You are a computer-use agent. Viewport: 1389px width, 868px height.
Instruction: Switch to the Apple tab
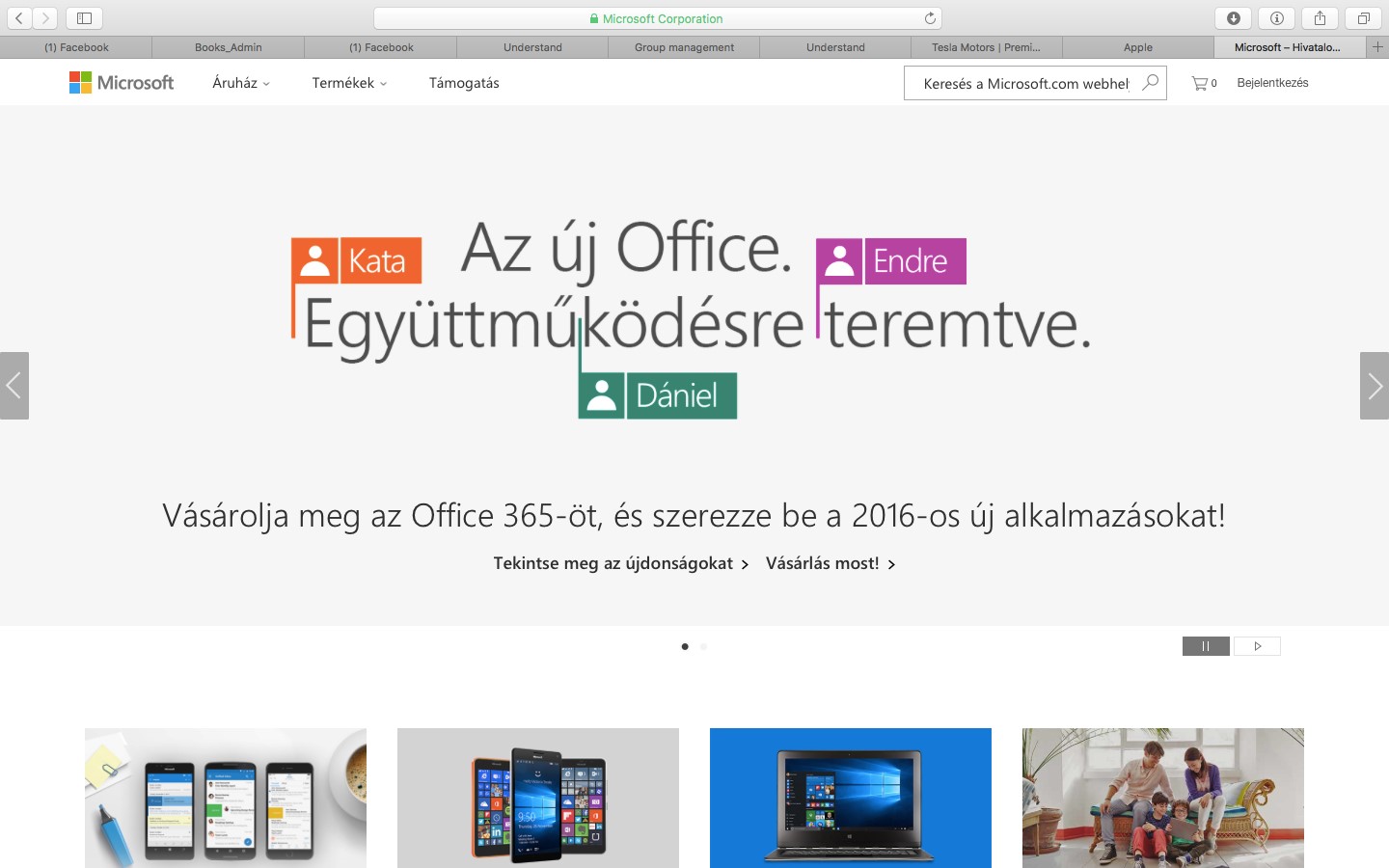click(1138, 47)
